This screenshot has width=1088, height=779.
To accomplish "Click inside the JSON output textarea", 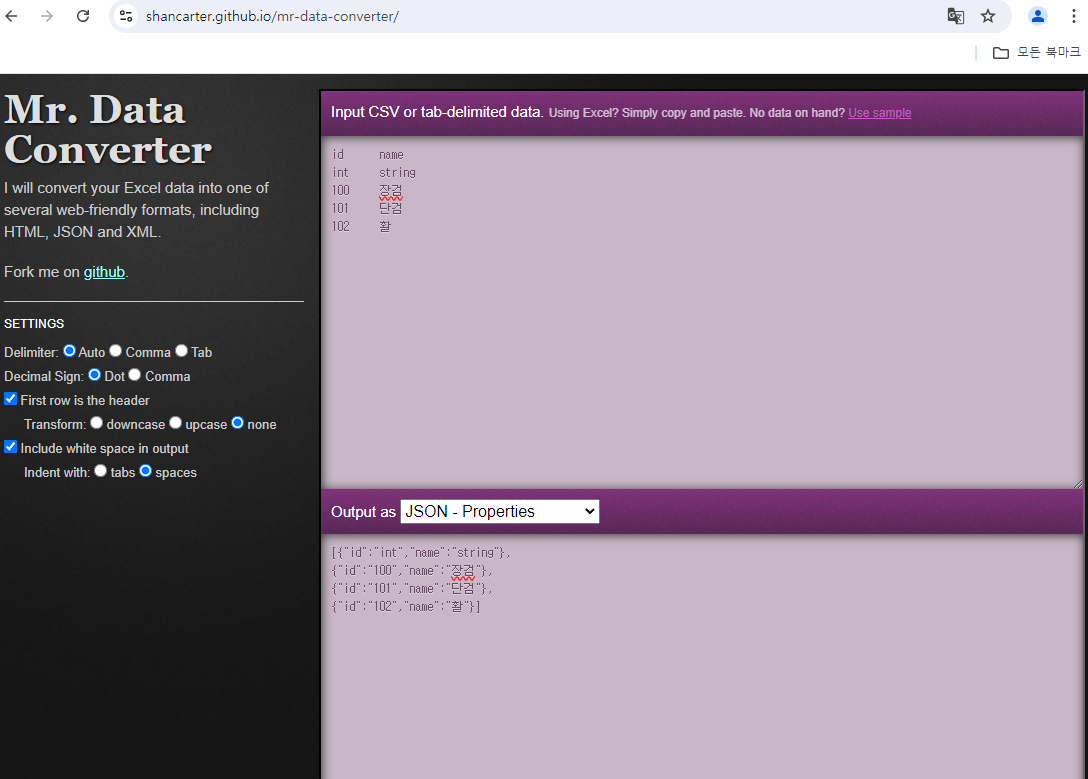I will pyautogui.click(x=702, y=656).
